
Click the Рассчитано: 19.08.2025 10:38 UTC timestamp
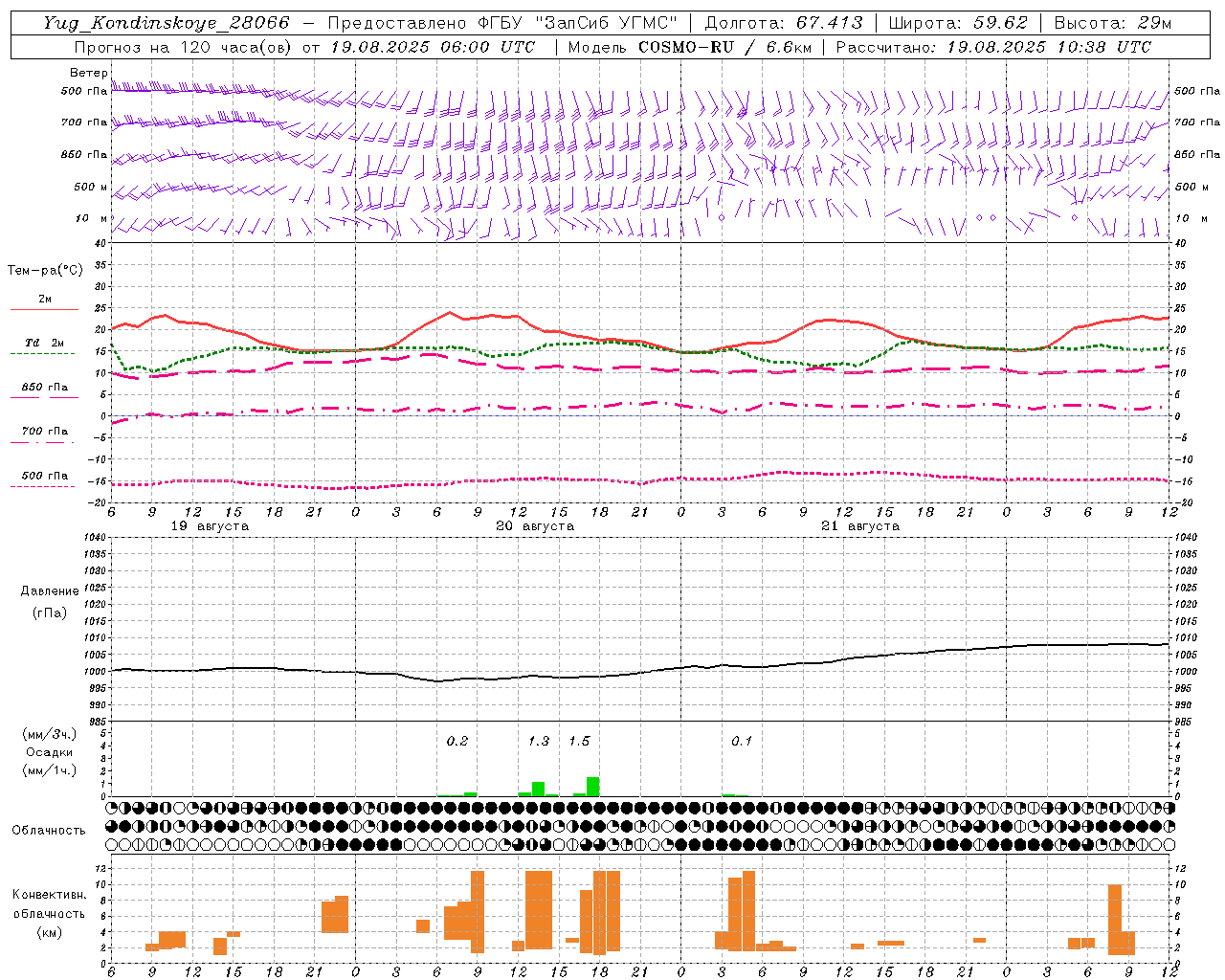993,47
